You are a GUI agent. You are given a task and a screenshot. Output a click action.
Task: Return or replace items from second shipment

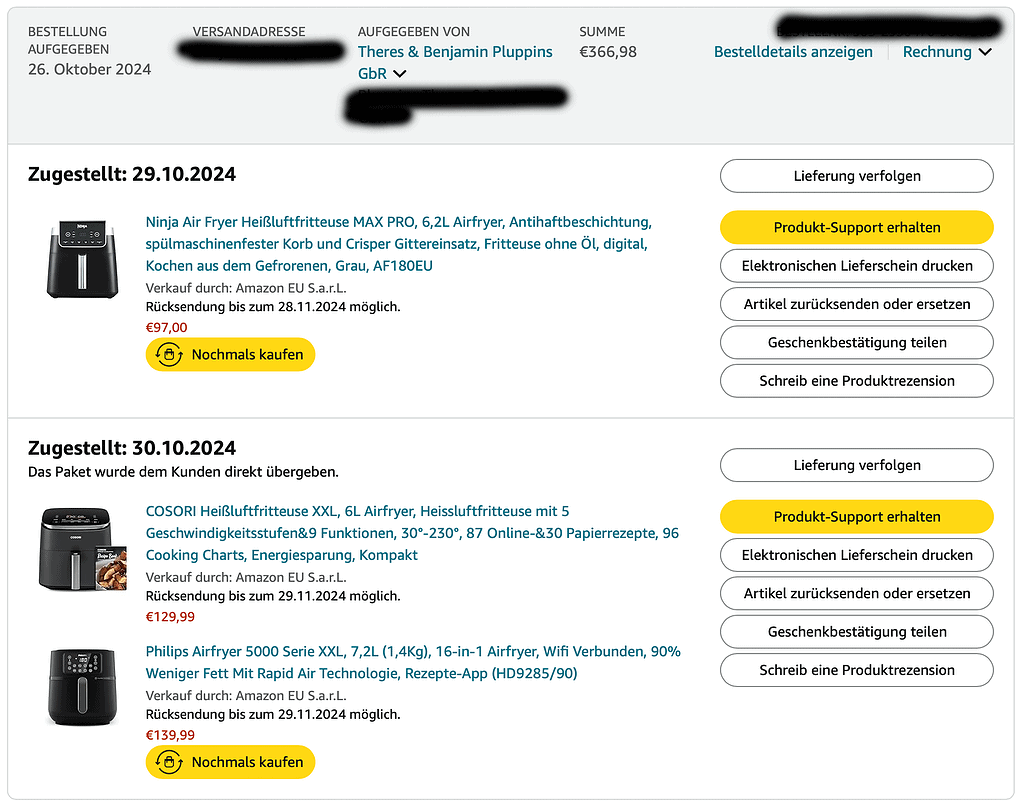tap(857, 593)
